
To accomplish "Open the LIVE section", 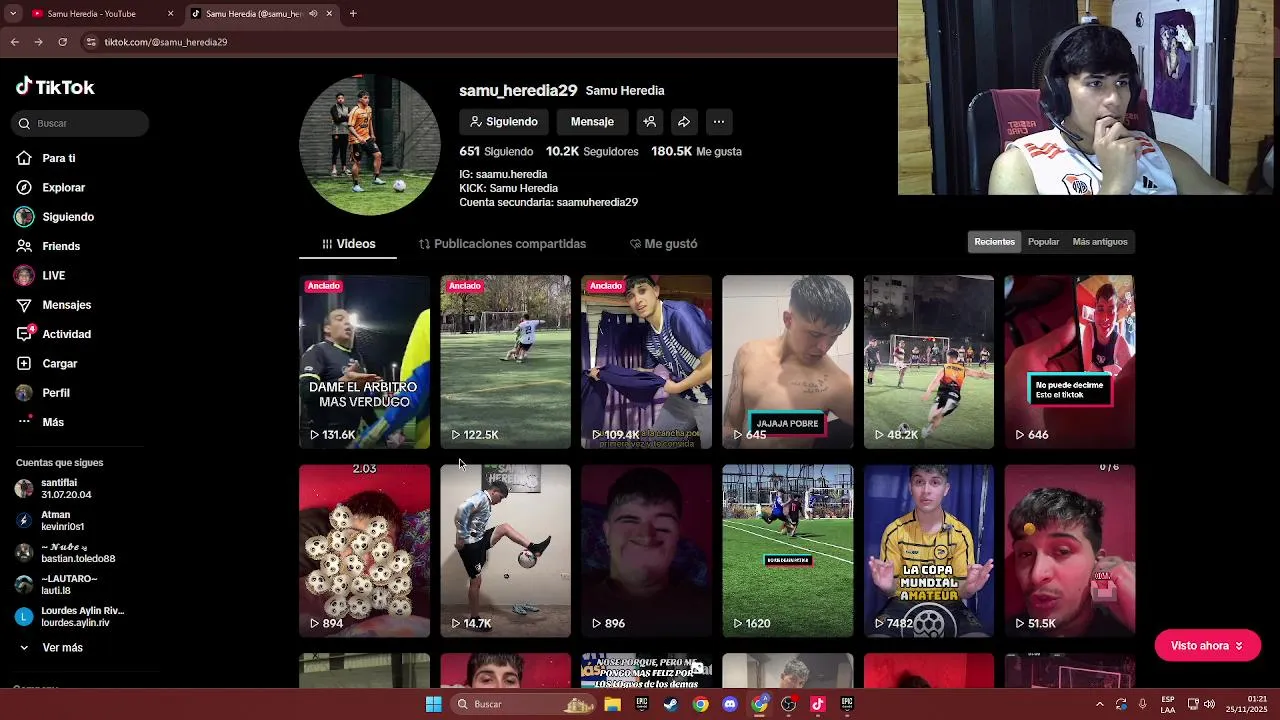I will [x=41, y=275].
